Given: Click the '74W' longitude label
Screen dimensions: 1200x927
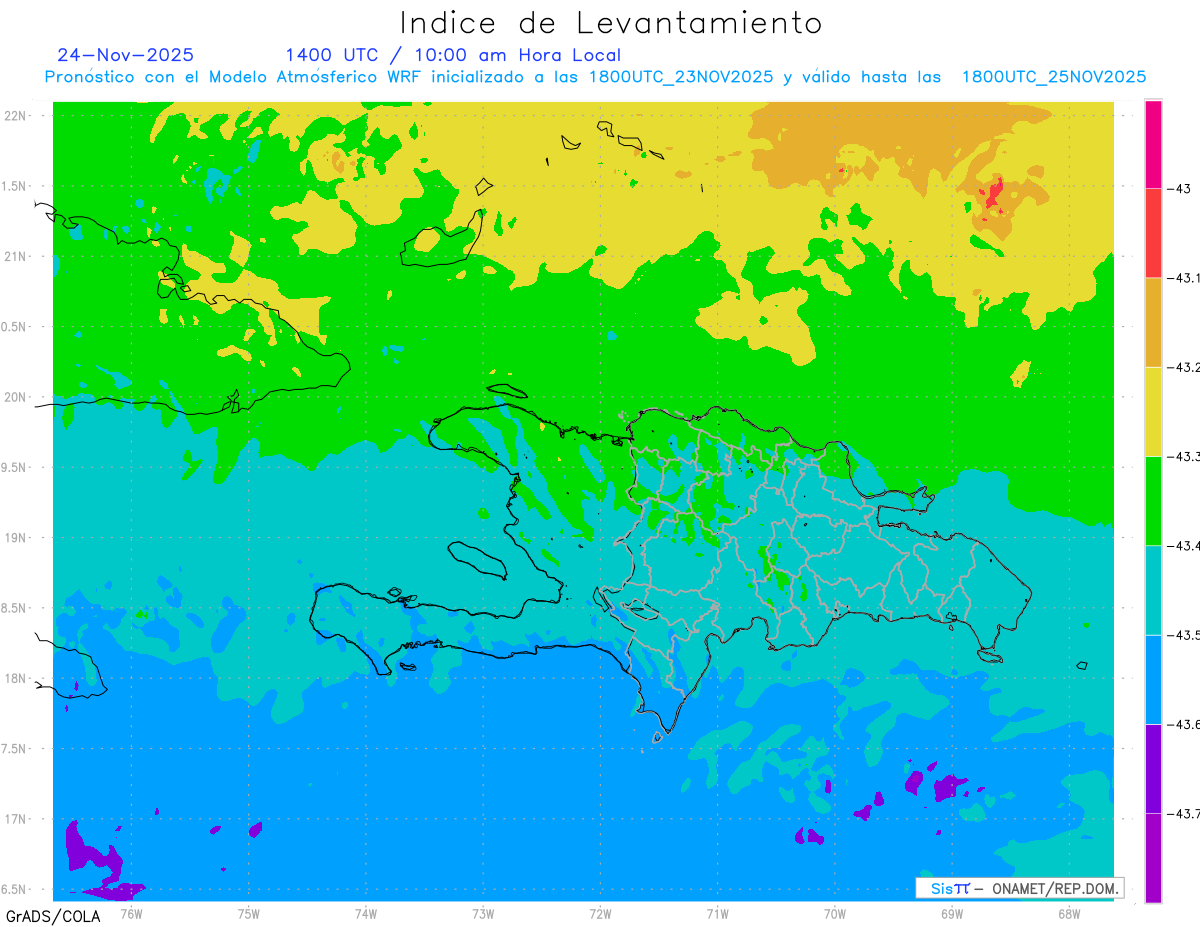Looking at the screenshot, I should point(366,913).
